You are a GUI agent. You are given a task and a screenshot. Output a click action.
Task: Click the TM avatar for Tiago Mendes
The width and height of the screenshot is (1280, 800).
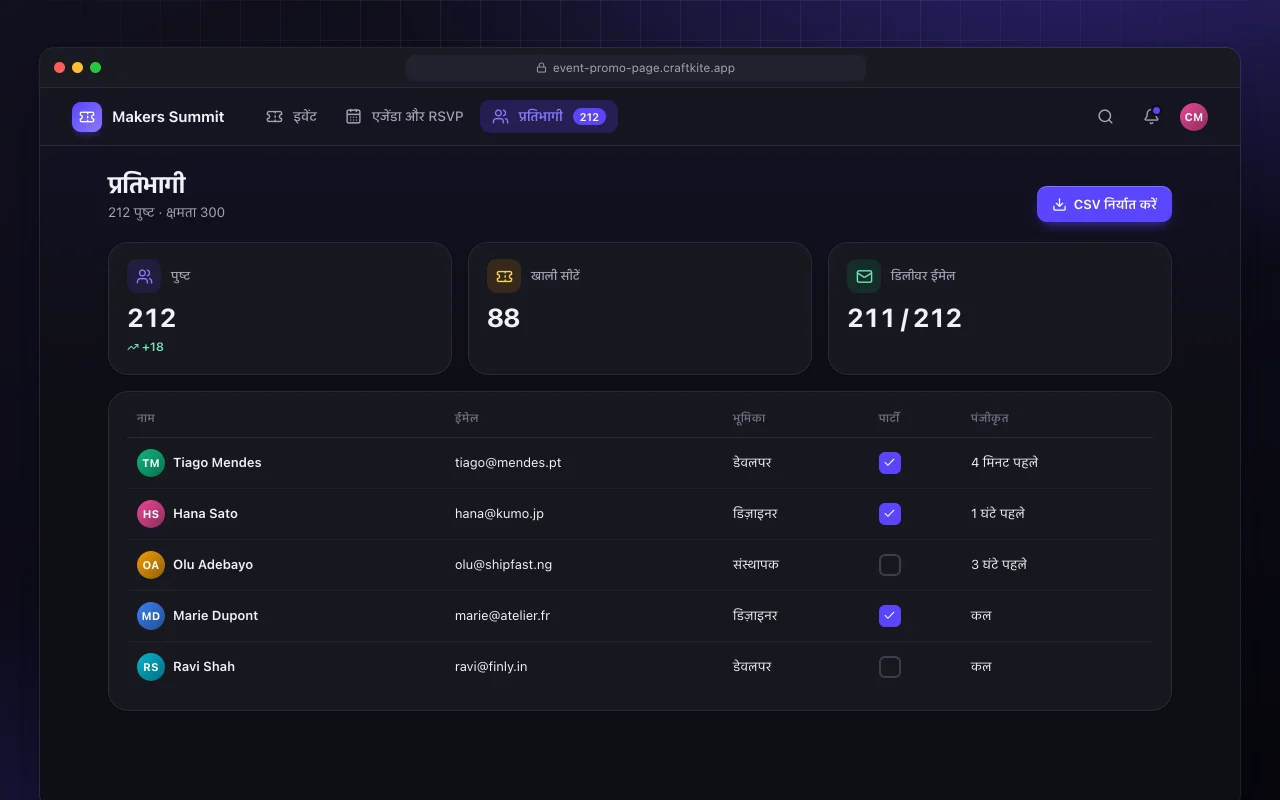[x=151, y=463]
